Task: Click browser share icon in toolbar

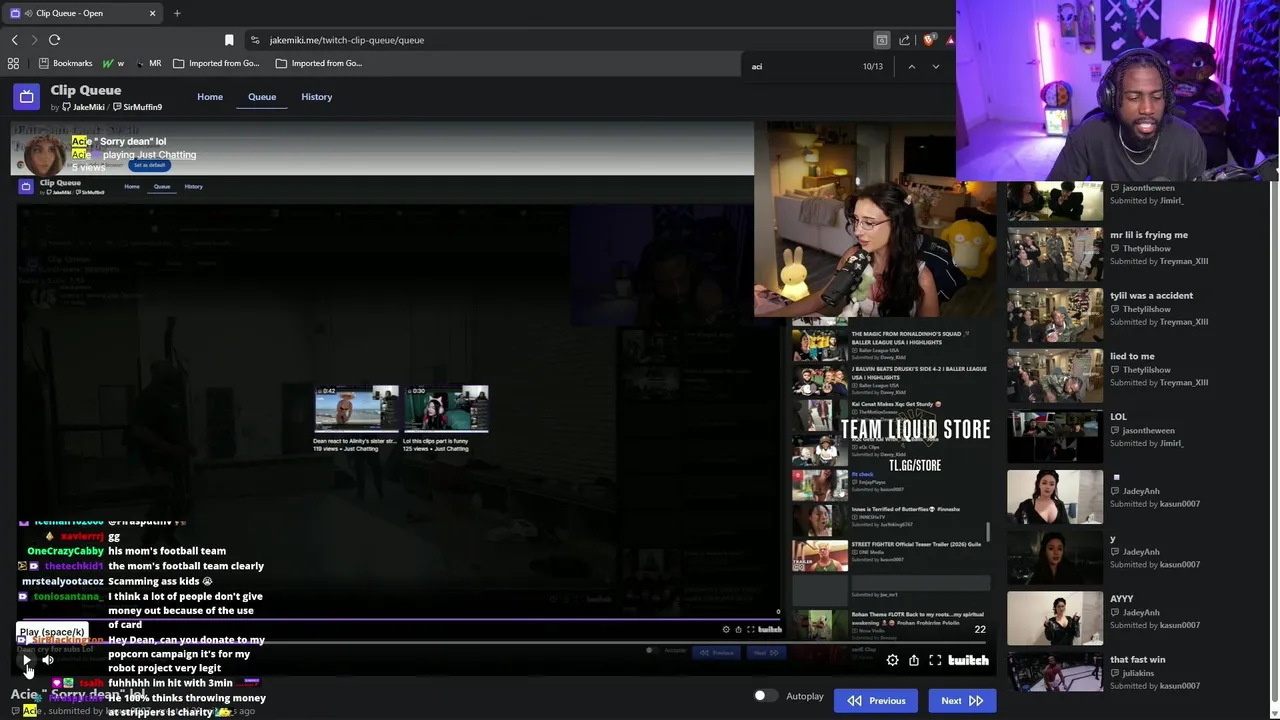Action: click(x=905, y=40)
